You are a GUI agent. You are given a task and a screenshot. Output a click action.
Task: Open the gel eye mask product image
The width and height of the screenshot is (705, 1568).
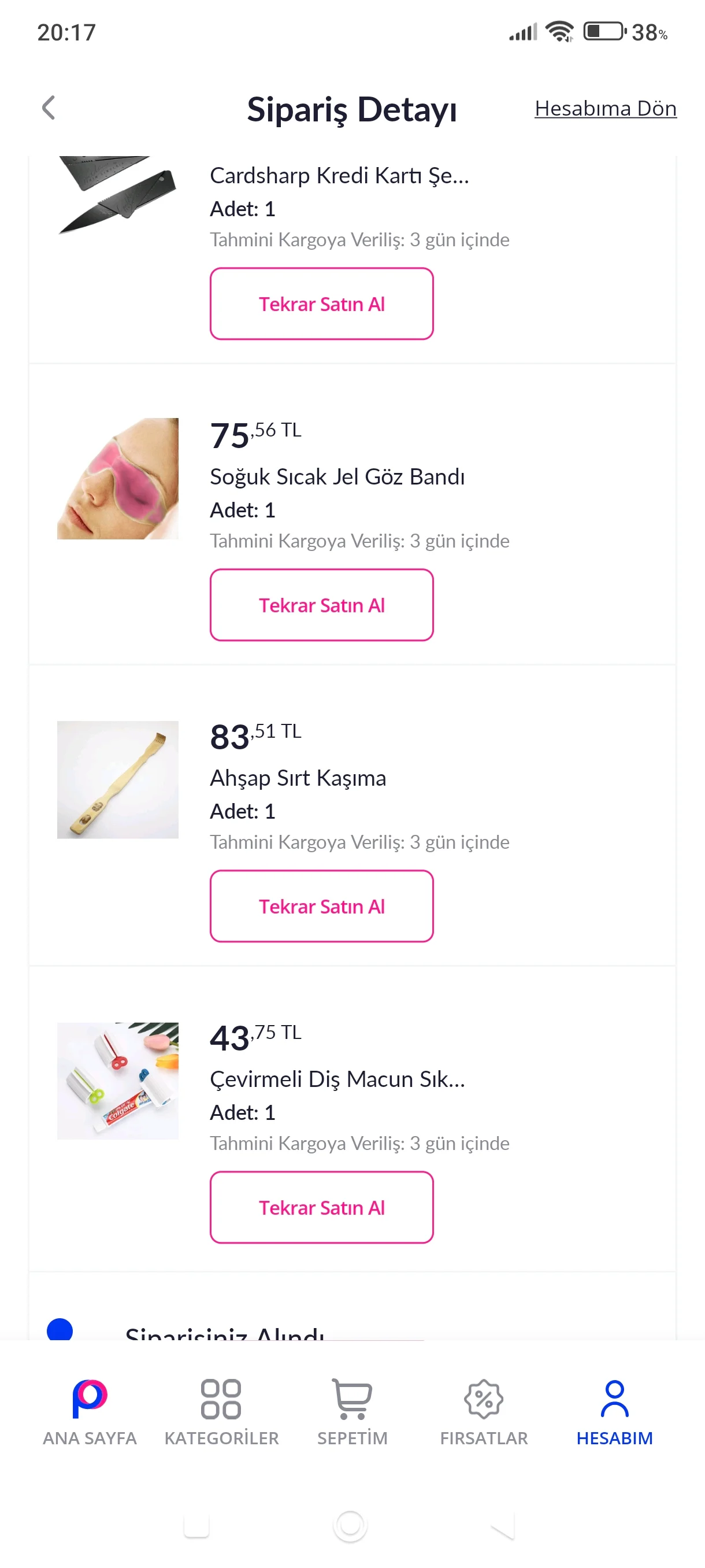point(117,478)
